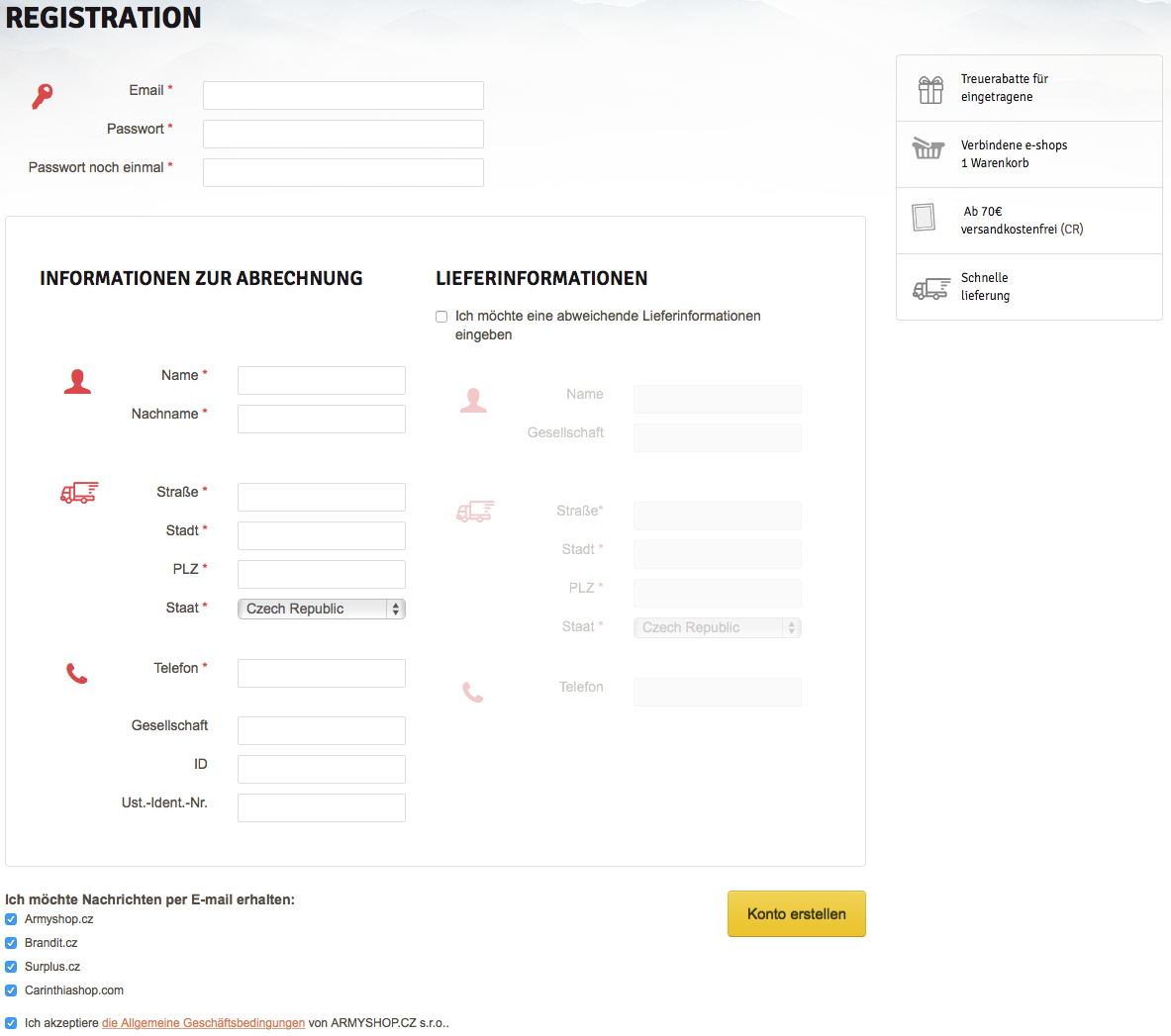Focus the Passwort input field
1171x1036 pixels.
click(343, 135)
